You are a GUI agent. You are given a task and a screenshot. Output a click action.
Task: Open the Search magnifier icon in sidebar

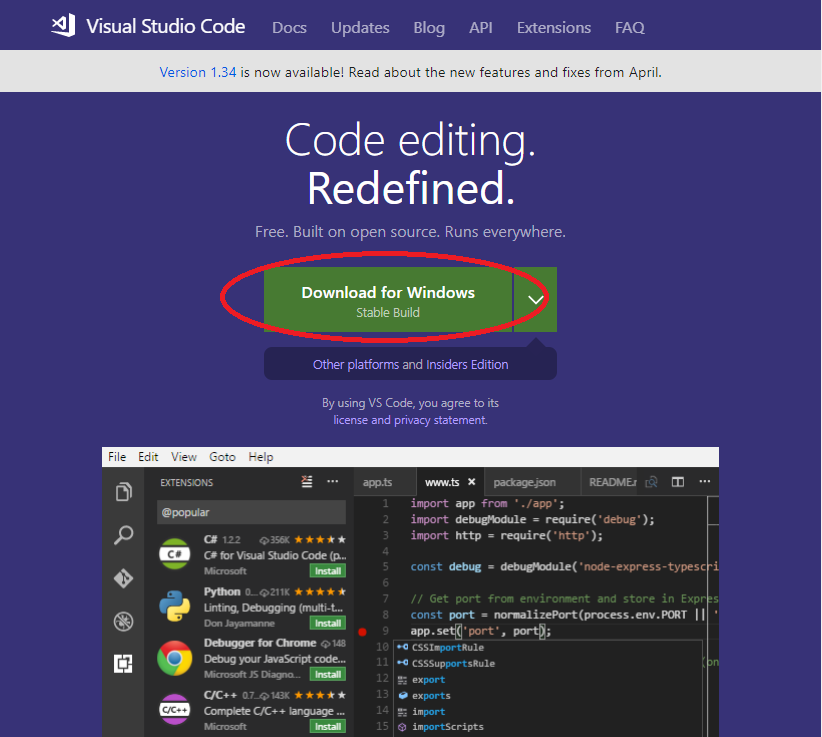[x=124, y=535]
